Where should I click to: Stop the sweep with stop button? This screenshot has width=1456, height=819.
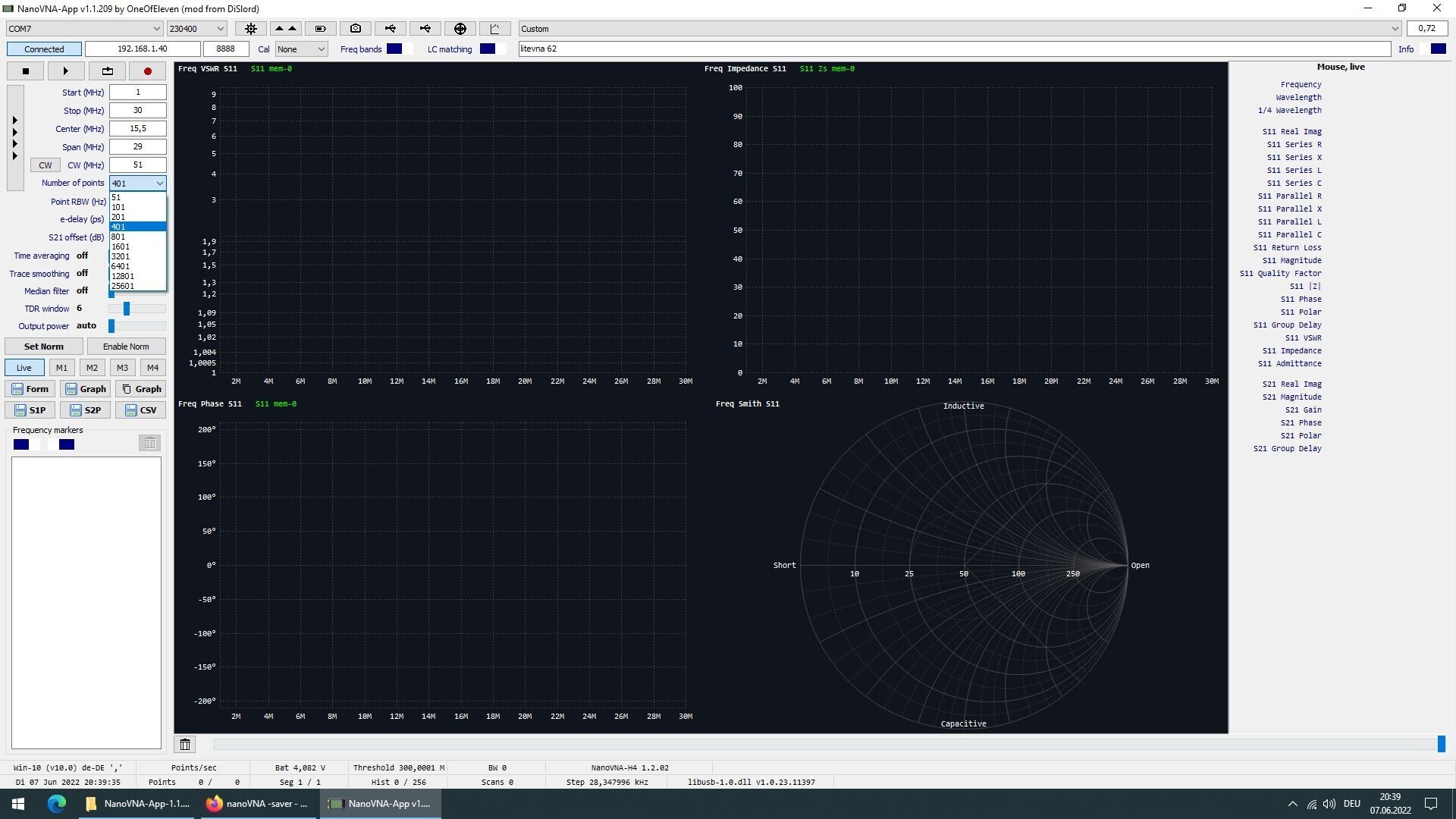coord(26,71)
